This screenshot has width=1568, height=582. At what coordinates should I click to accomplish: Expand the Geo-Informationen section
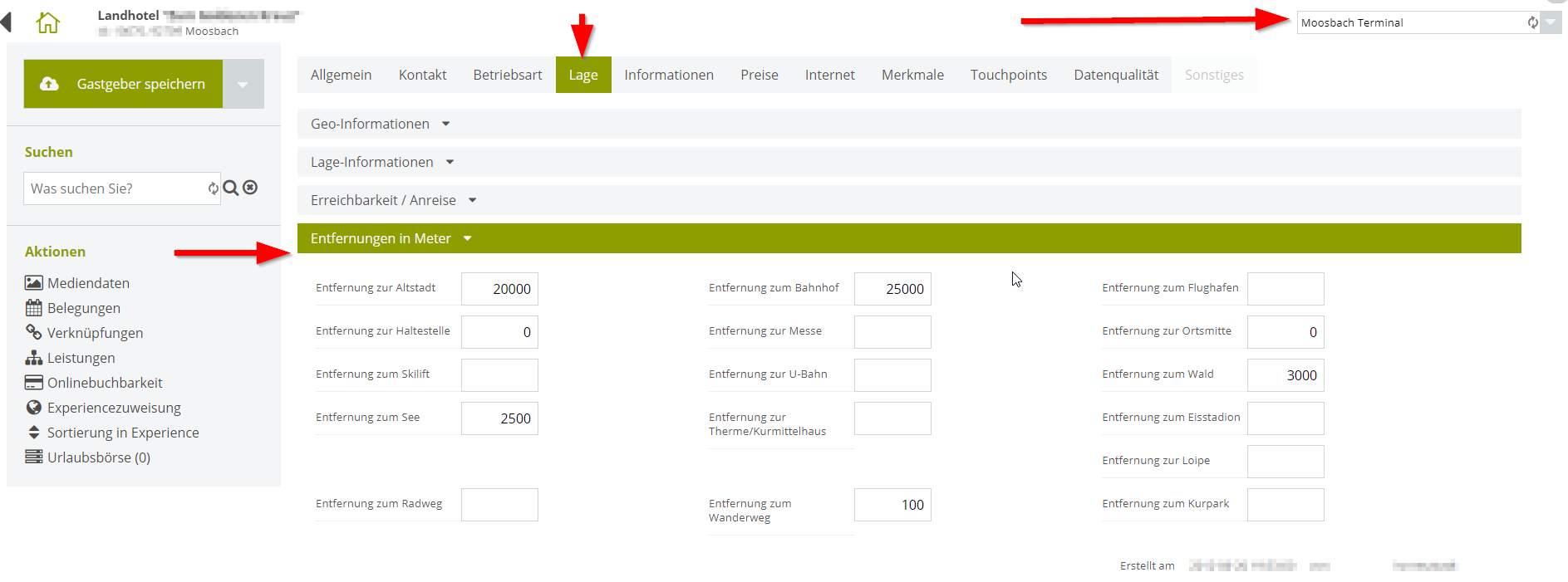pos(909,124)
